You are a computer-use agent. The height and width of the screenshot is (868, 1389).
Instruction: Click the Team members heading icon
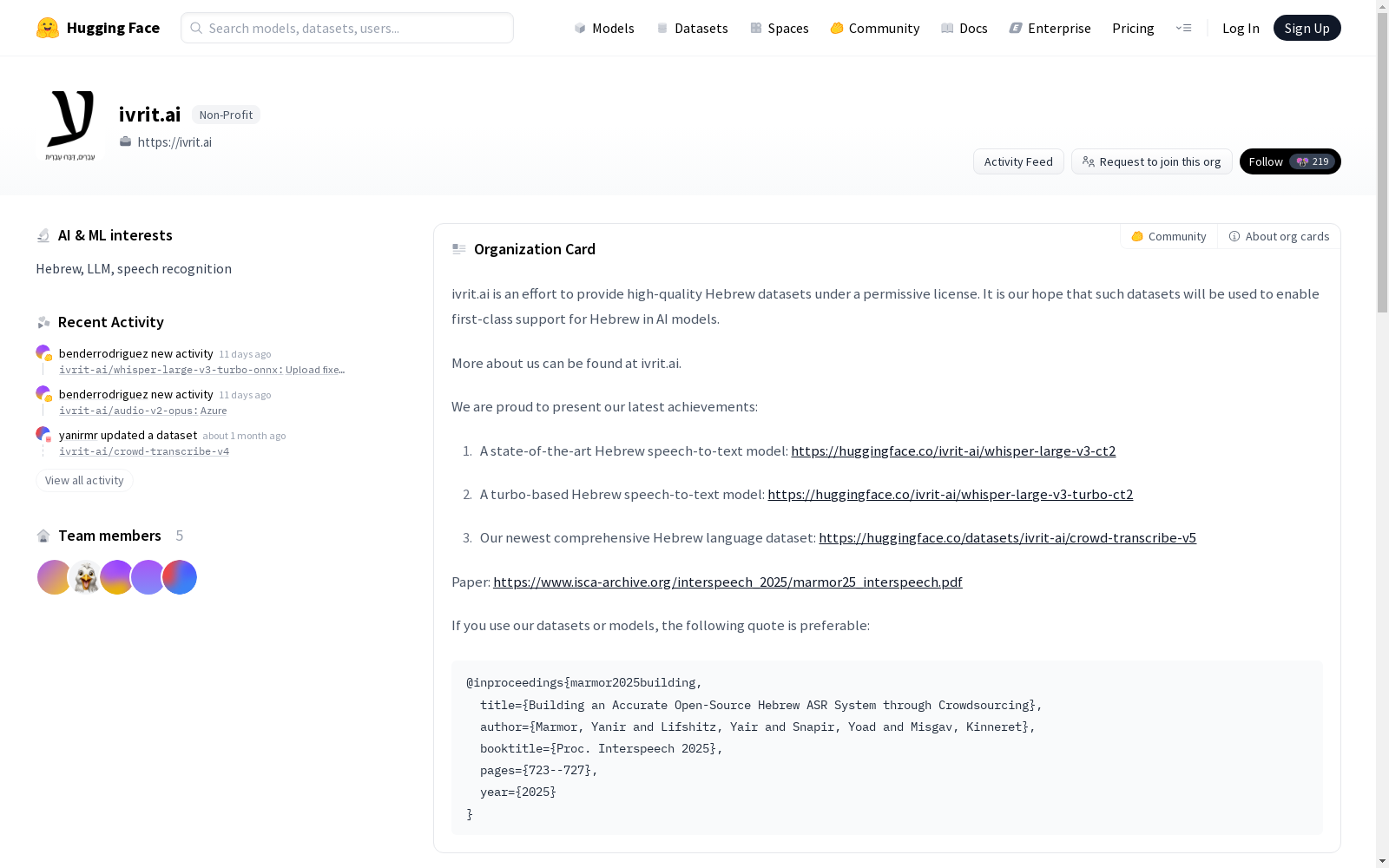click(43, 536)
